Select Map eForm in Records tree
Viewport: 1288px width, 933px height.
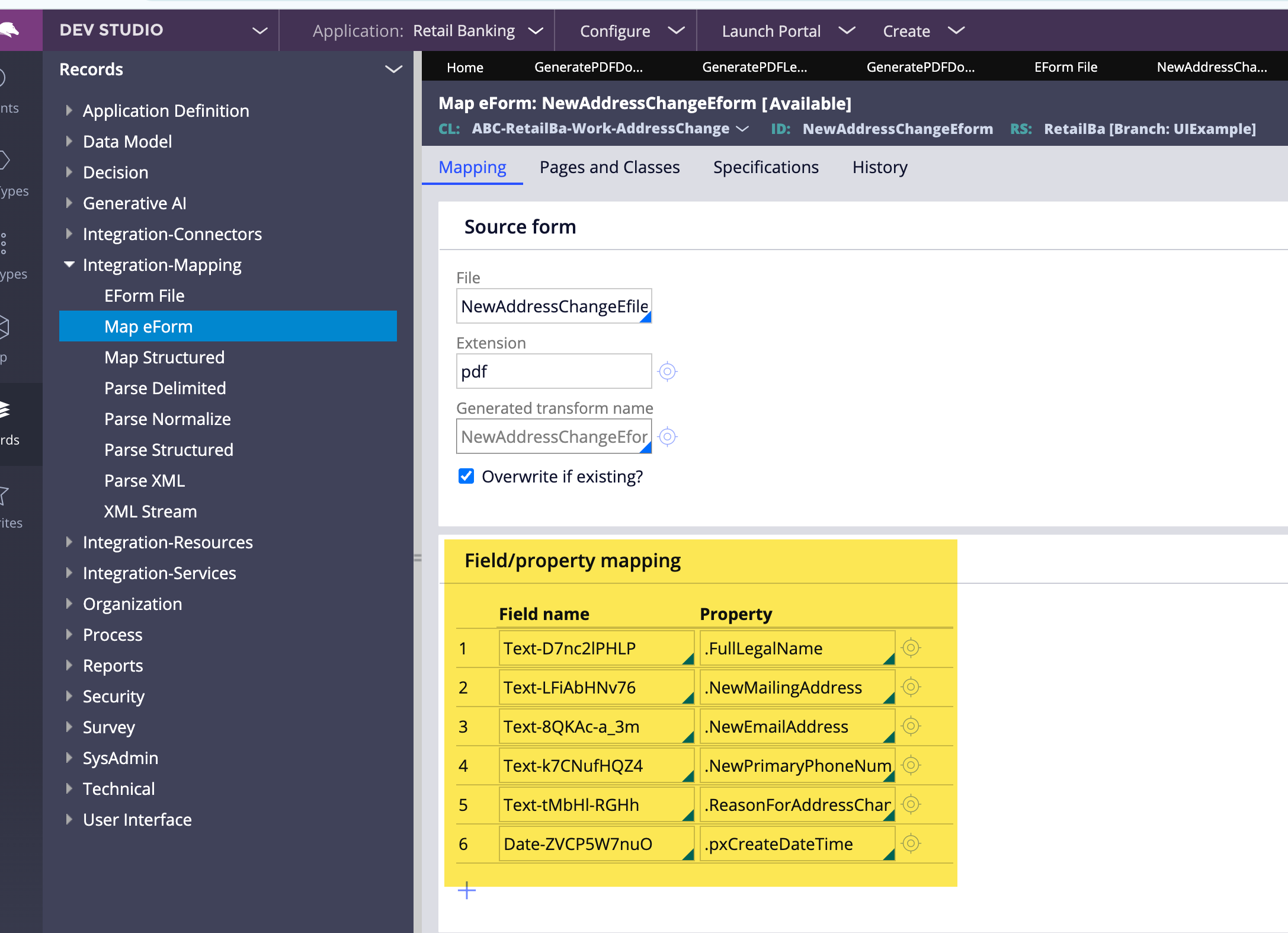click(x=228, y=326)
